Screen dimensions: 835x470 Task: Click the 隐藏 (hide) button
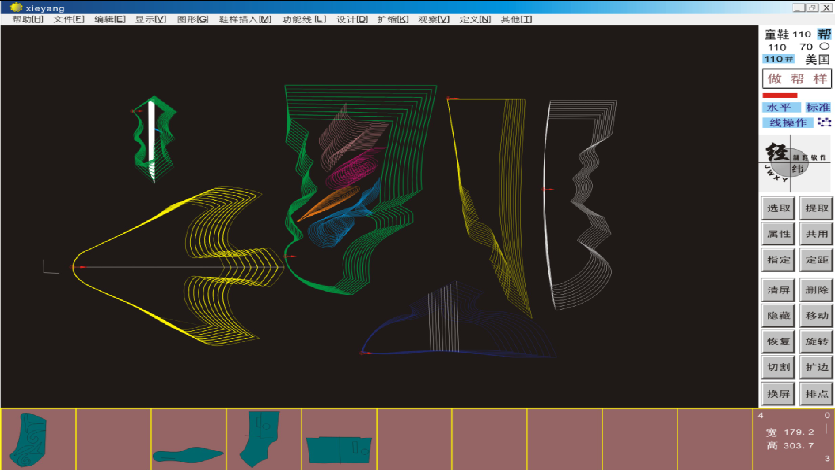(778, 314)
